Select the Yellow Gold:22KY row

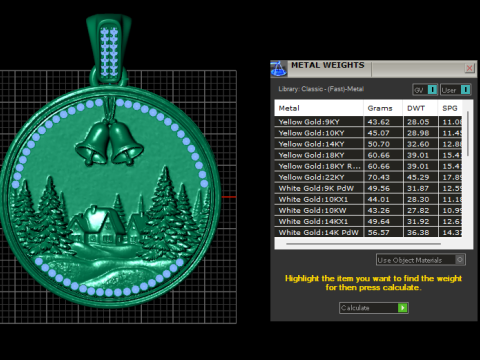(368, 177)
